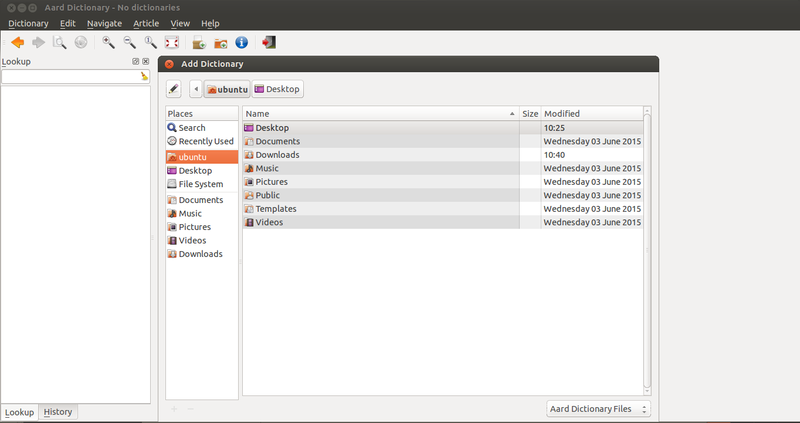
Task: Select the Desktop folder row
Action: (x=443, y=128)
